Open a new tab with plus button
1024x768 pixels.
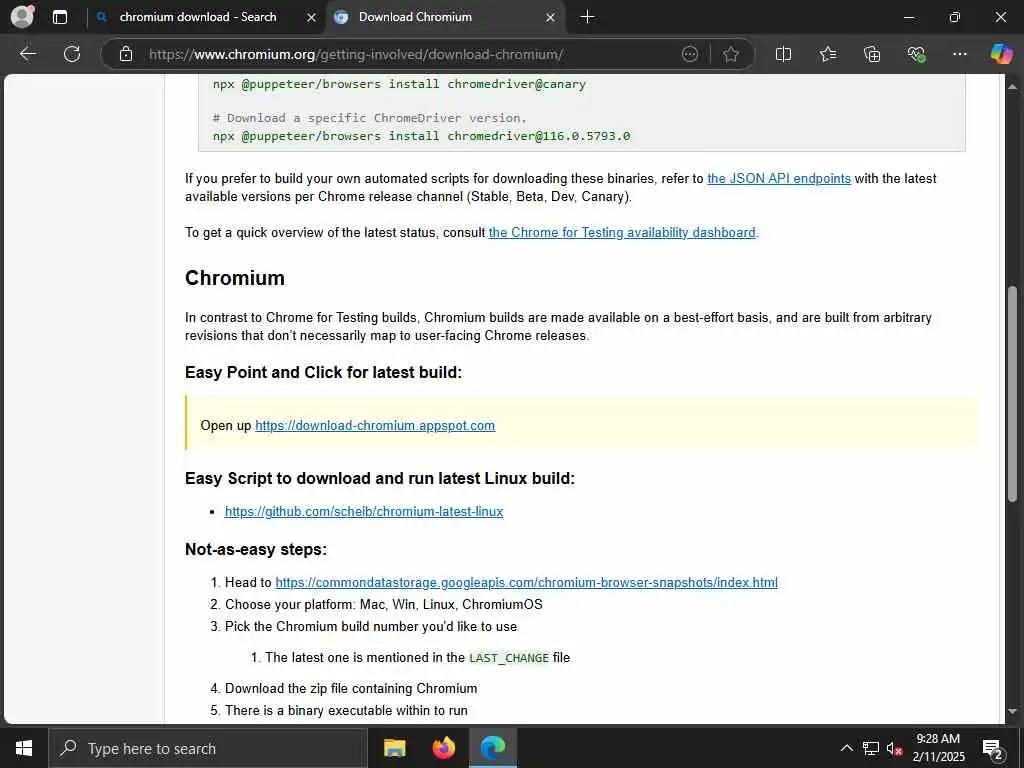click(587, 17)
